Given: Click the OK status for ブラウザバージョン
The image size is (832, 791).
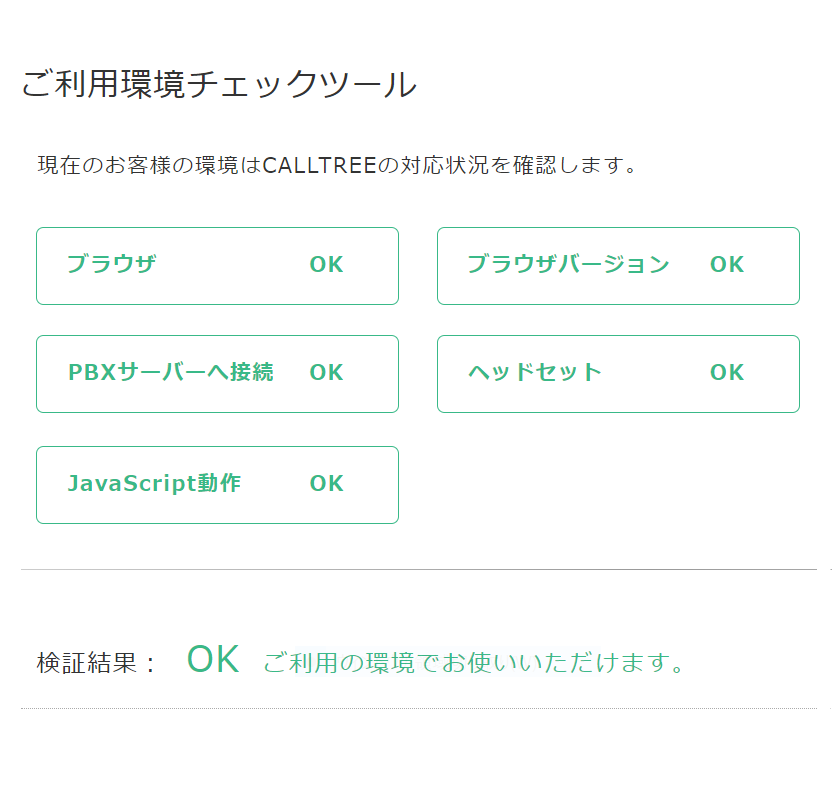Looking at the screenshot, I should (727, 264).
